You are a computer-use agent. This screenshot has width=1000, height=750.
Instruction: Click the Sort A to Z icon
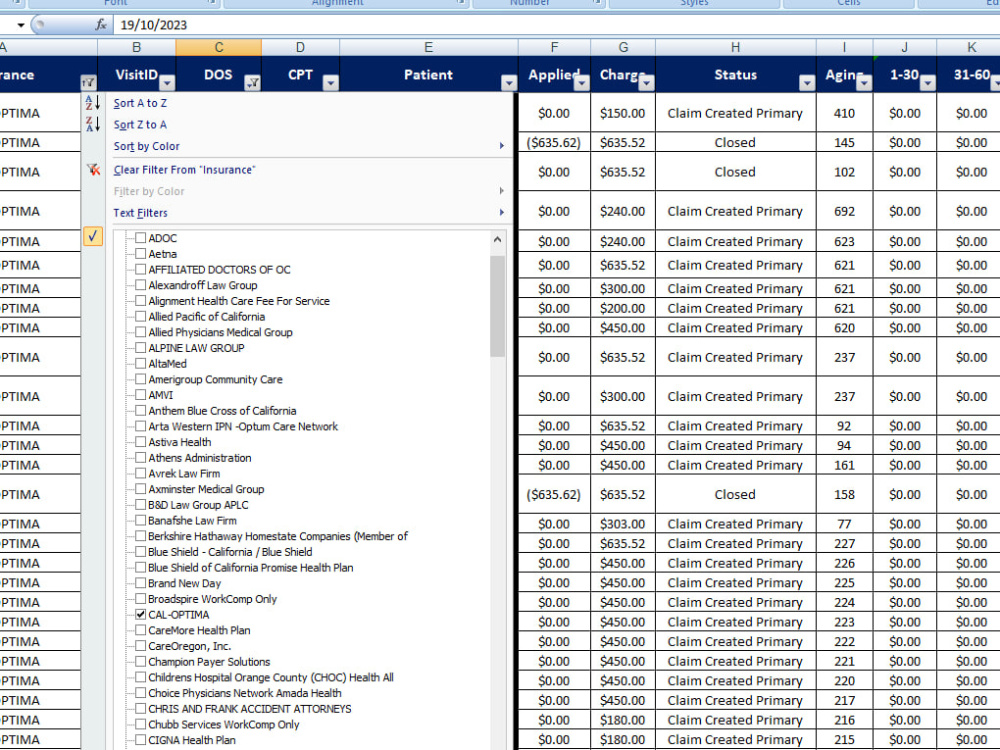93,103
